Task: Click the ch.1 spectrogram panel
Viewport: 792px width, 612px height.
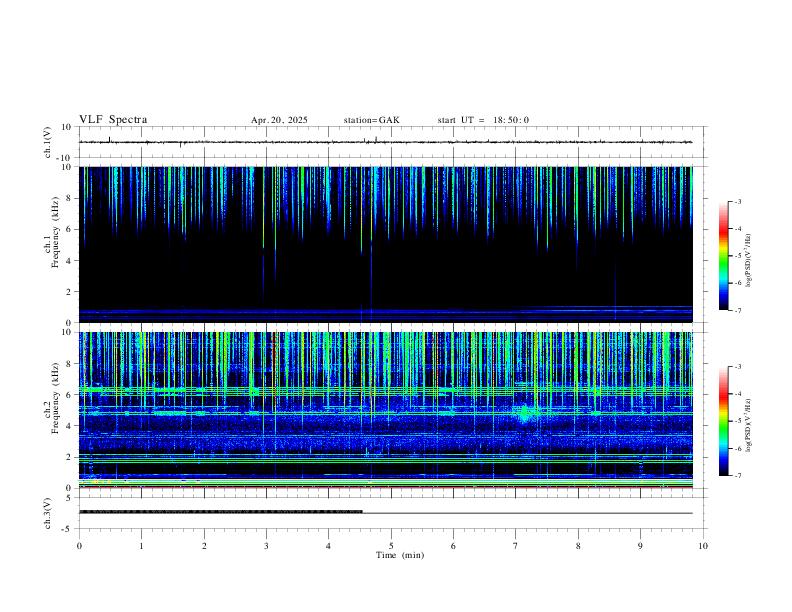Action: pyautogui.click(x=386, y=244)
